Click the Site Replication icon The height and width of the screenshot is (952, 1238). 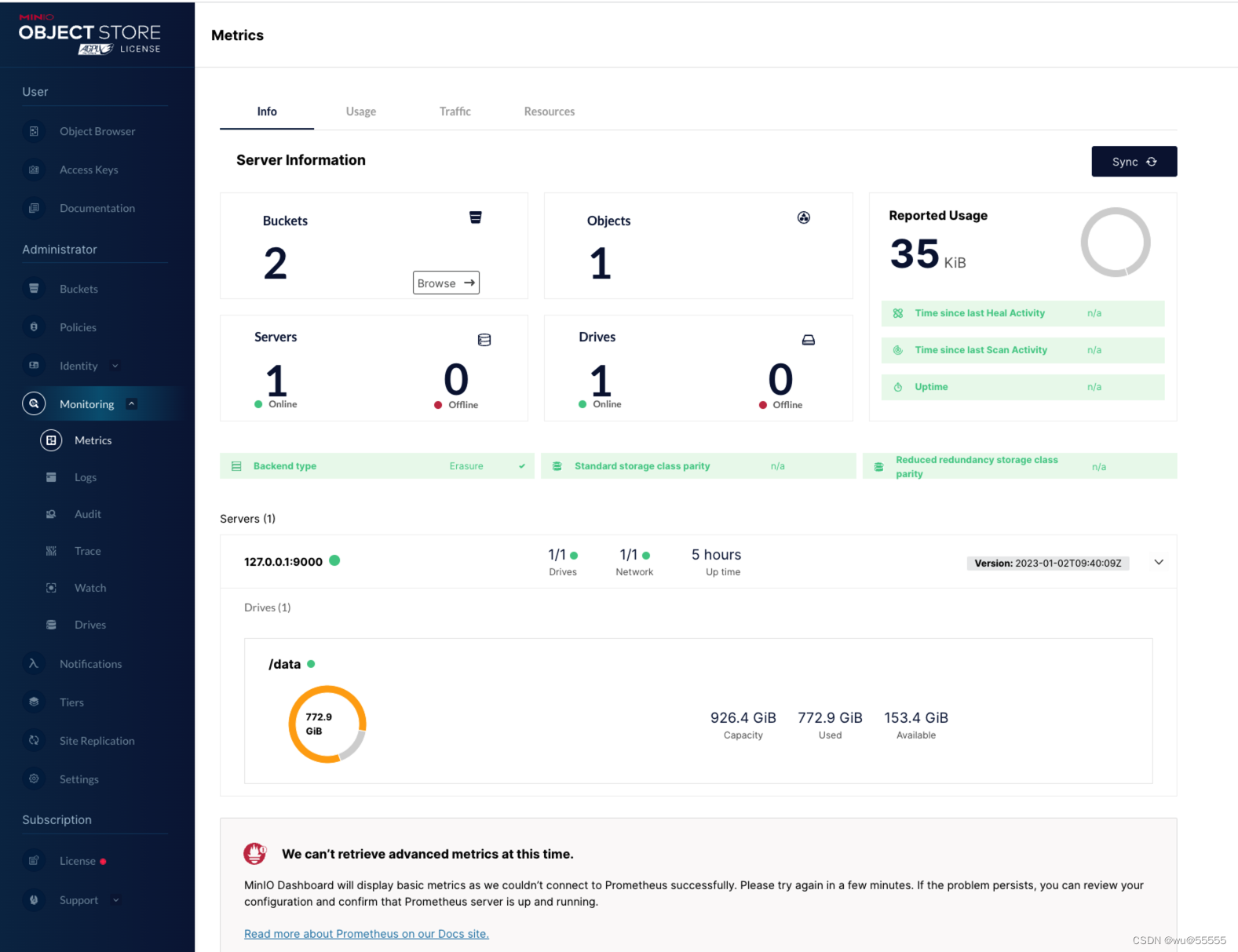coord(34,741)
